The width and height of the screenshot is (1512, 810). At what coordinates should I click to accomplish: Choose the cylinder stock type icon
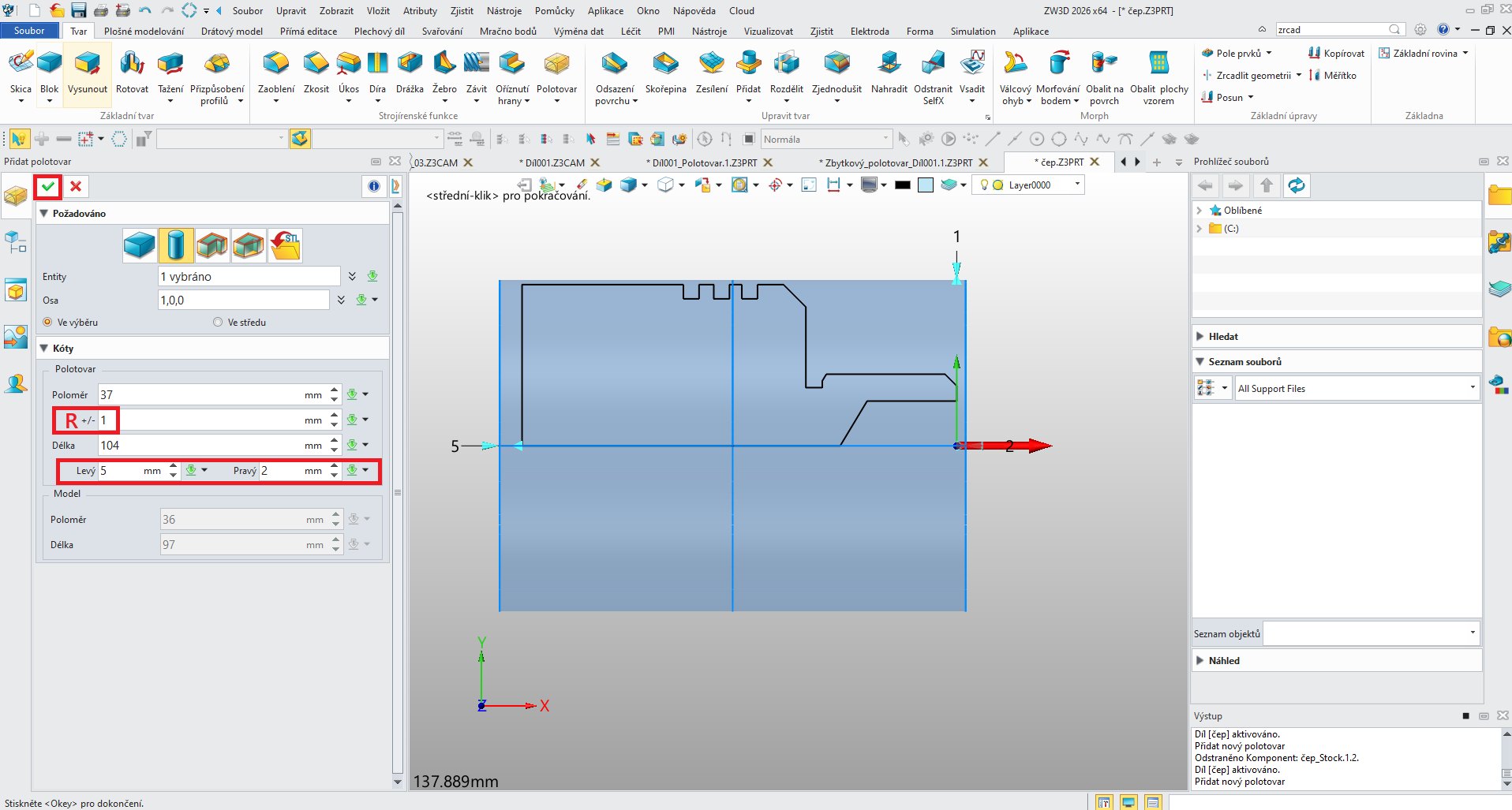[176, 245]
